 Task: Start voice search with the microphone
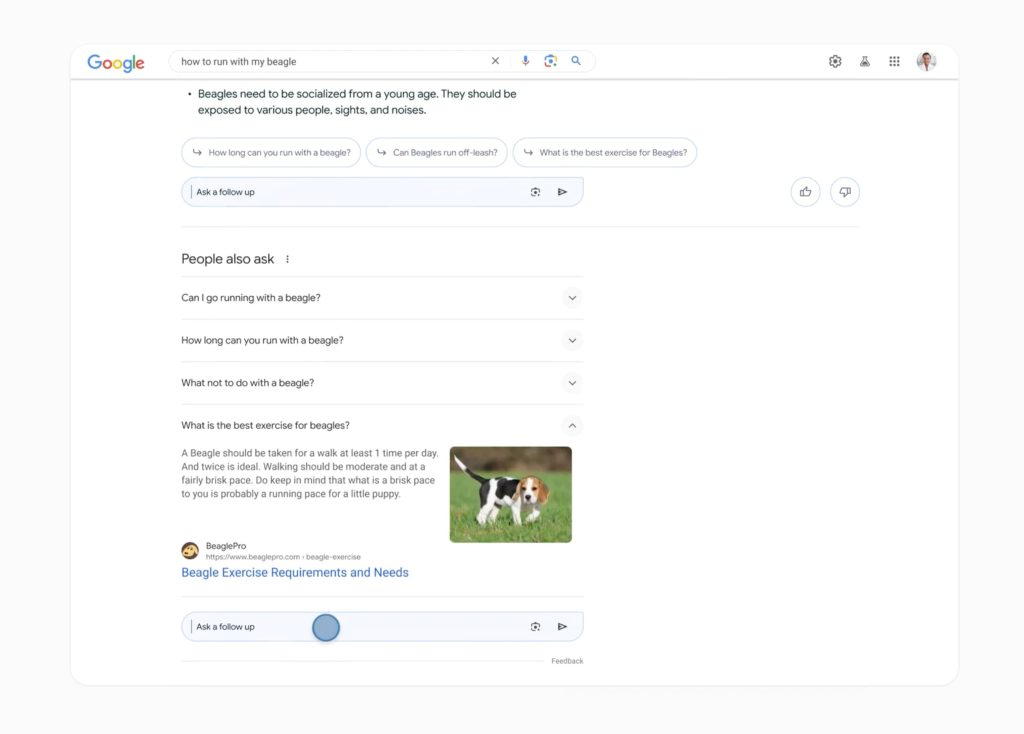(525, 61)
